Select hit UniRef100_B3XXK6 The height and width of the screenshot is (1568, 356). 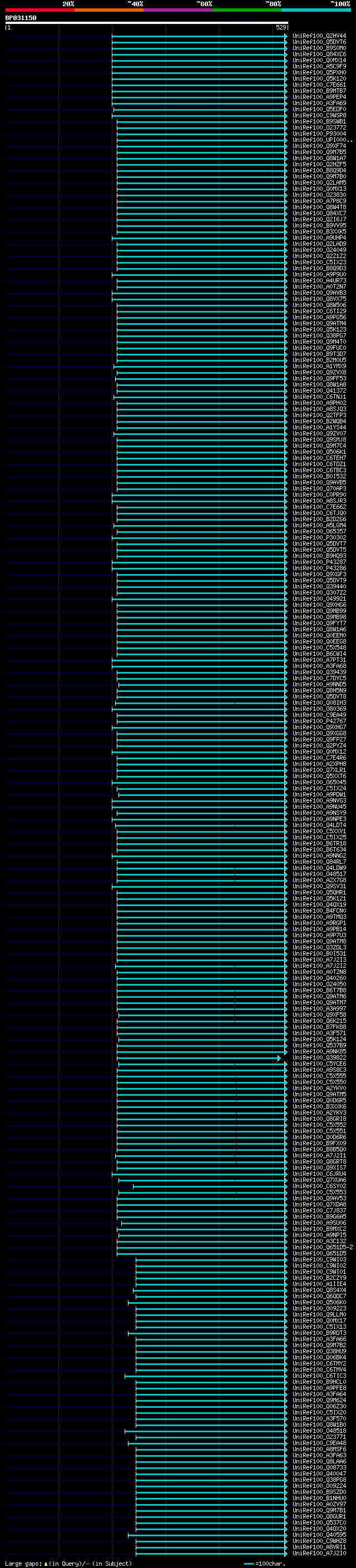pyautogui.click(x=319, y=1106)
